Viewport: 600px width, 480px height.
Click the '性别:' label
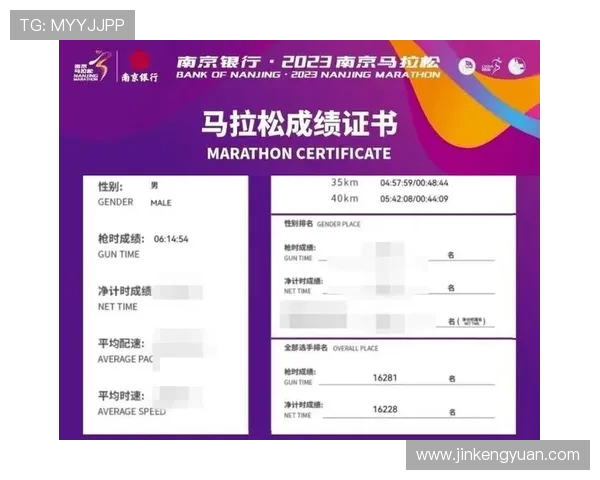pyautogui.click(x=110, y=187)
